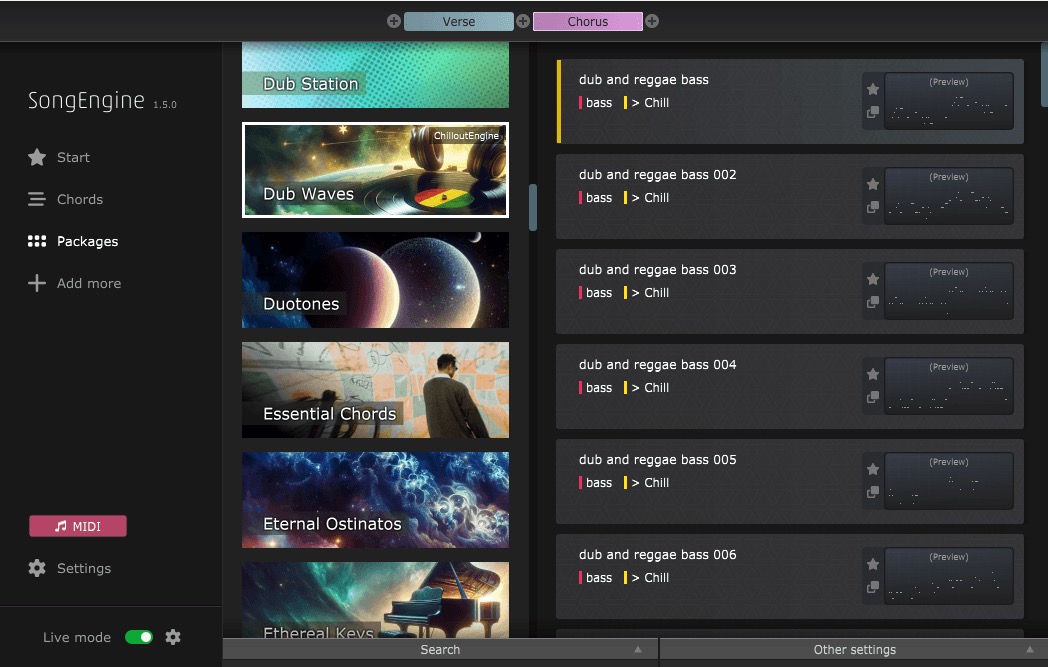Viewport: 1048px width, 667px height.
Task: Click copy icon for dub and reggae bass 003
Action: click(873, 302)
